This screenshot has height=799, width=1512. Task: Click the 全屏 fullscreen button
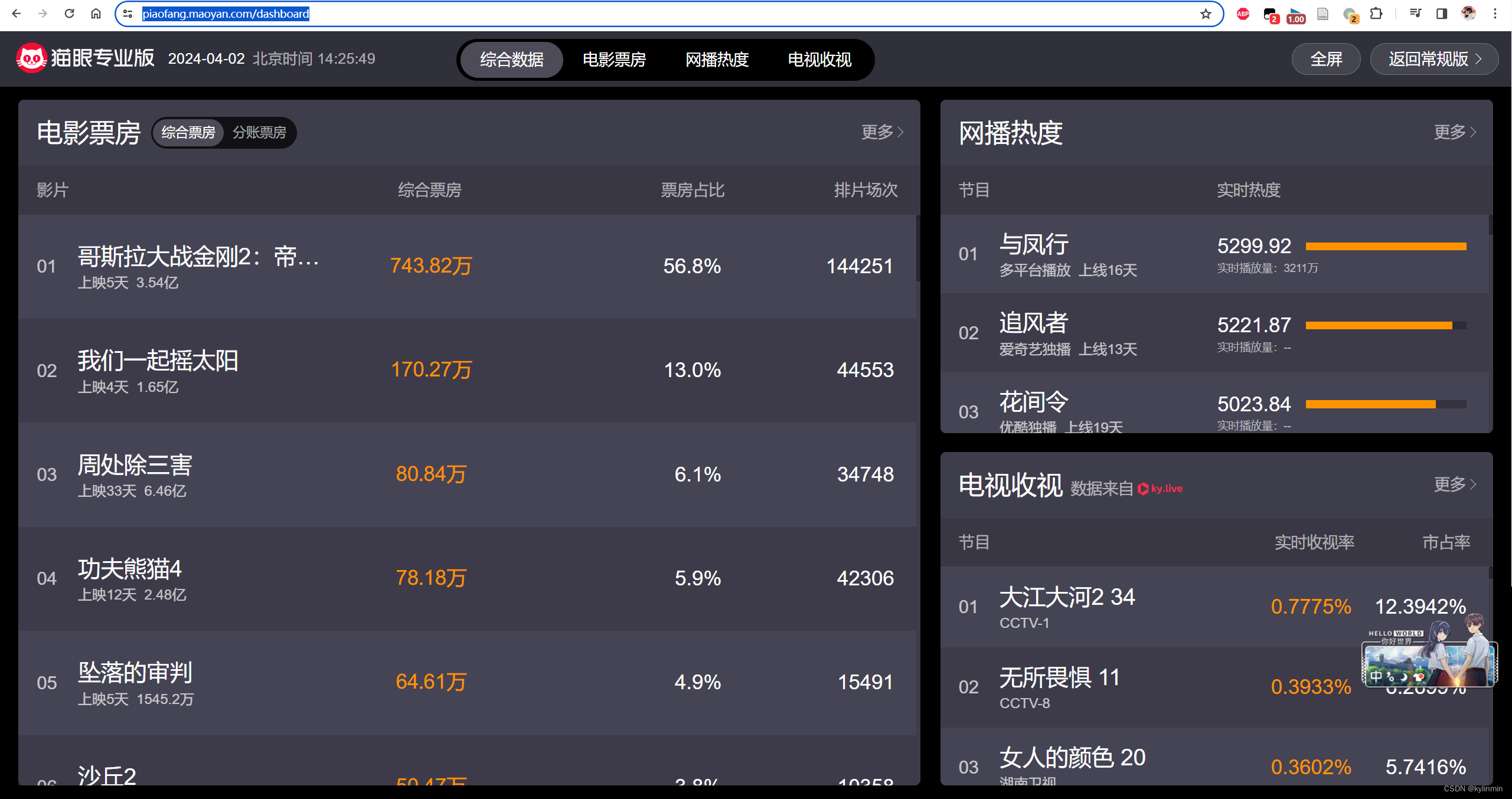coord(1325,59)
